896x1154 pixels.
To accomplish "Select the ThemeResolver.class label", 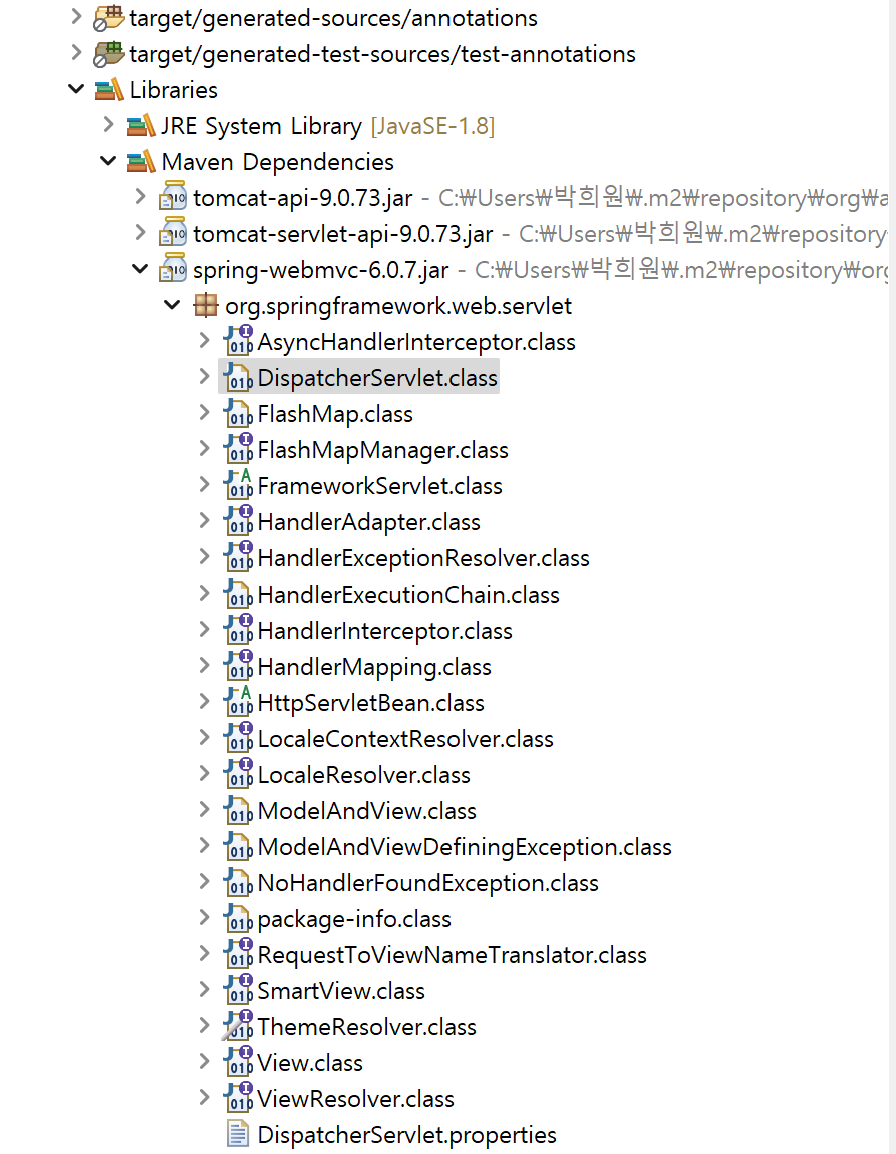I will pyautogui.click(x=367, y=1027).
